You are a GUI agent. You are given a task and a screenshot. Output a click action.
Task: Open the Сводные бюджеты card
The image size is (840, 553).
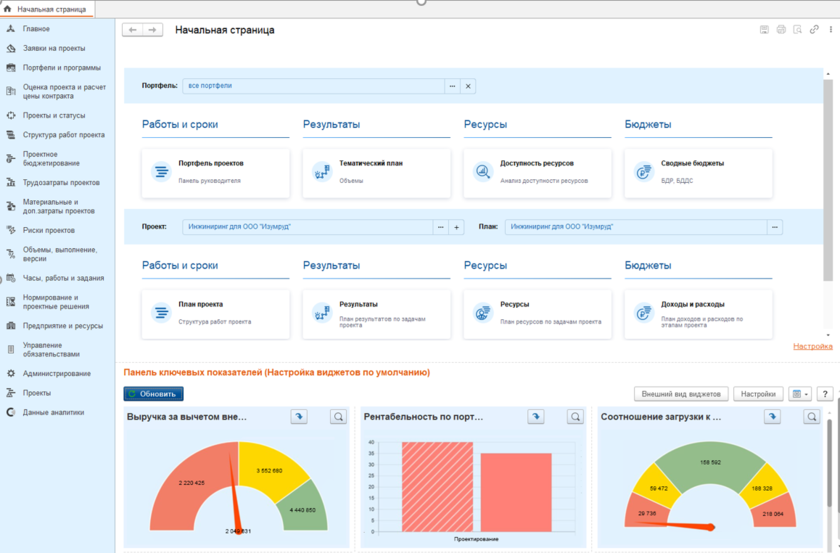698,171
